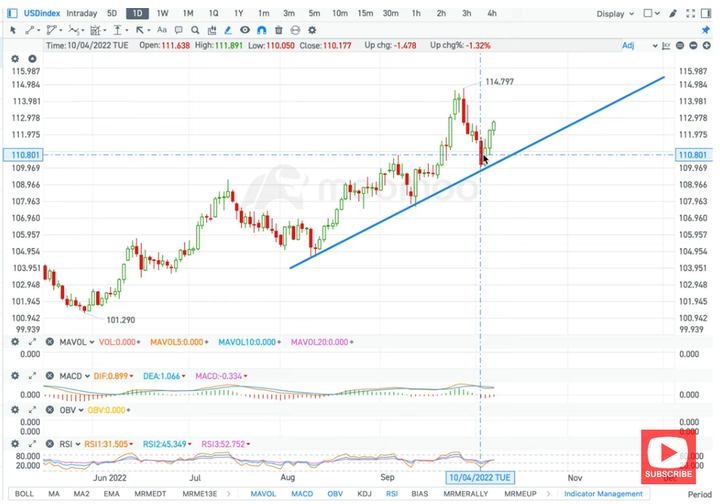Click the chart-type icon beside Adj
720x504 pixels.
(x=666, y=45)
